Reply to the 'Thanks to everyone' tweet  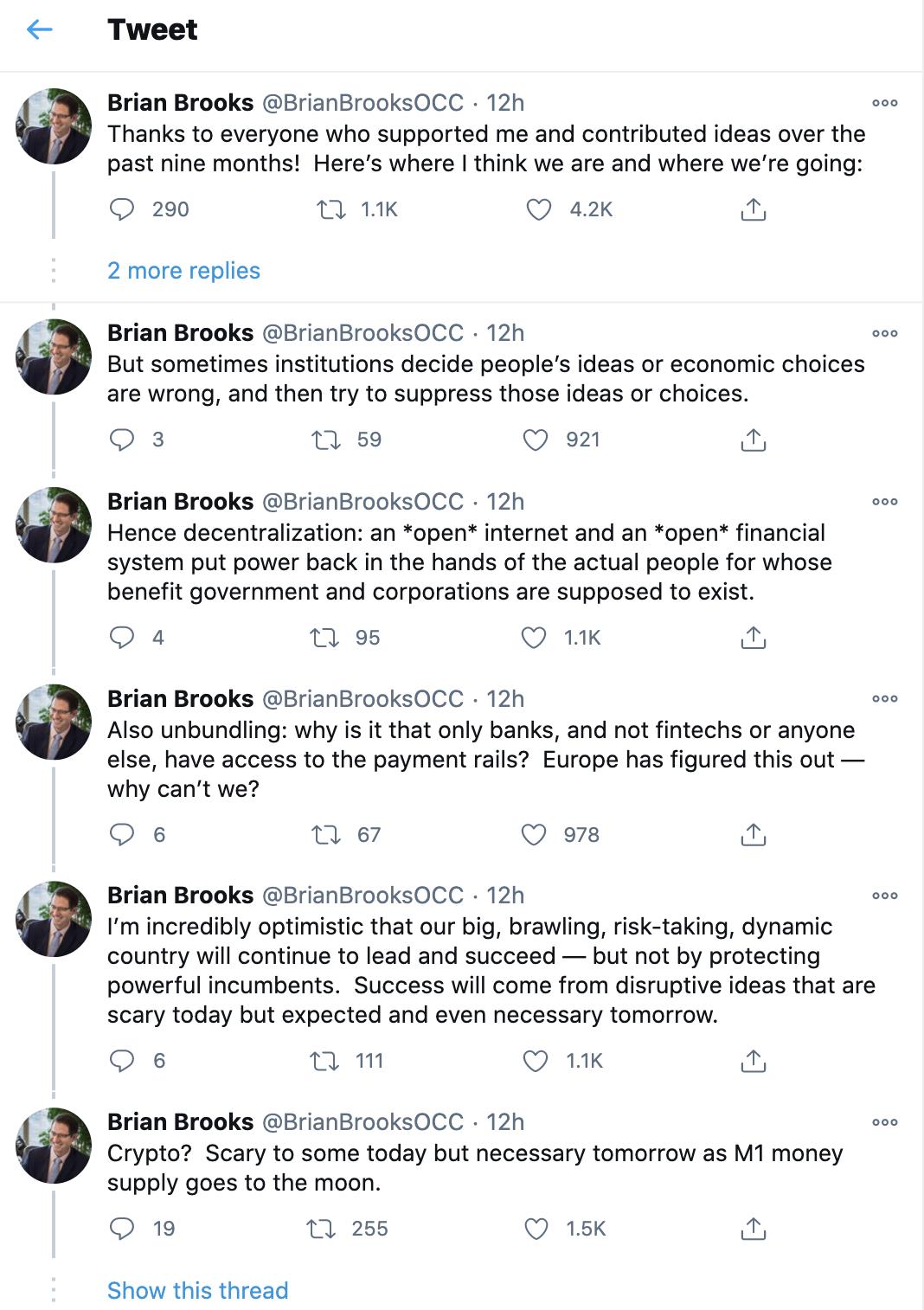click(122, 209)
